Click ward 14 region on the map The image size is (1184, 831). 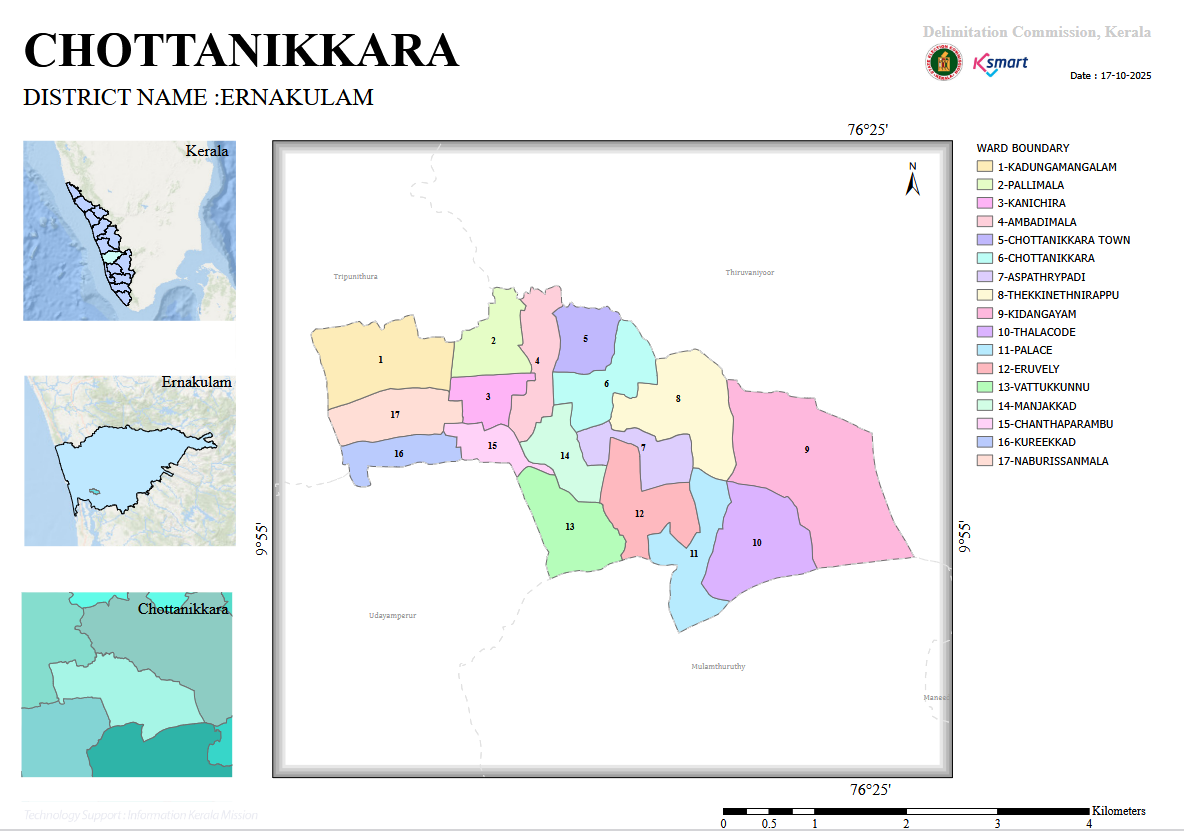tap(565, 456)
